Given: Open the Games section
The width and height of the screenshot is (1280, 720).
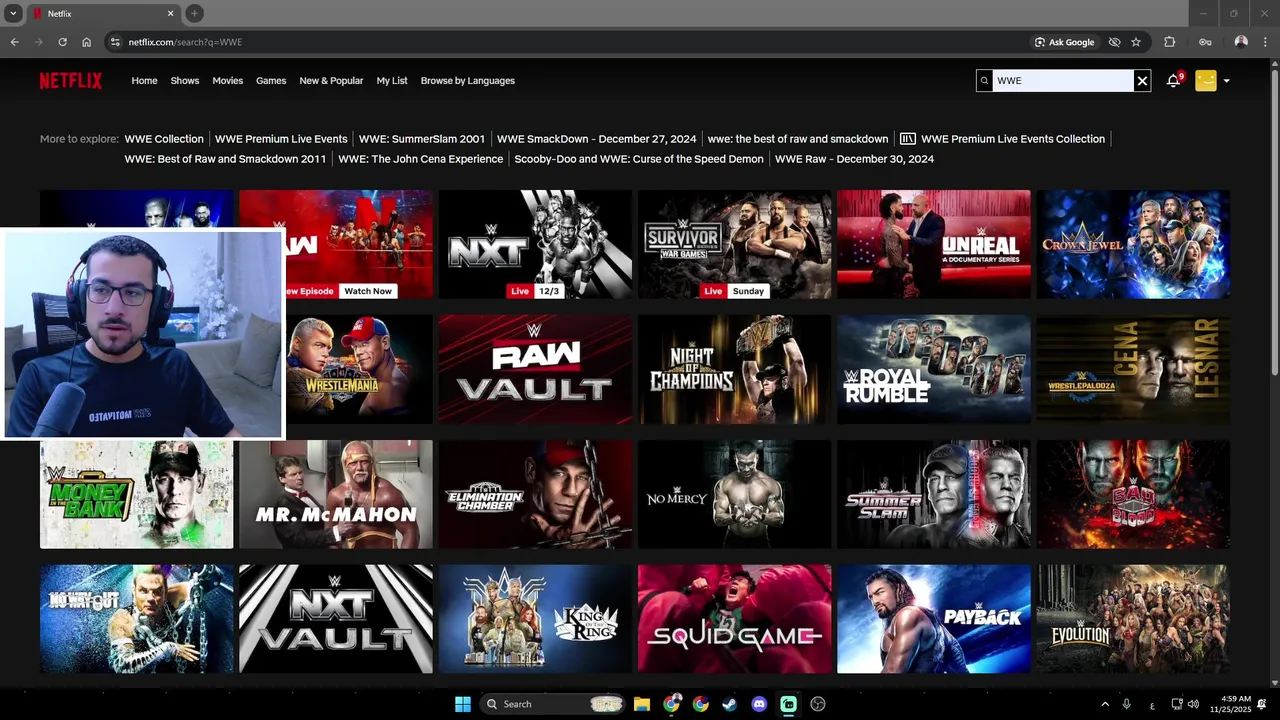Looking at the screenshot, I should [271, 81].
